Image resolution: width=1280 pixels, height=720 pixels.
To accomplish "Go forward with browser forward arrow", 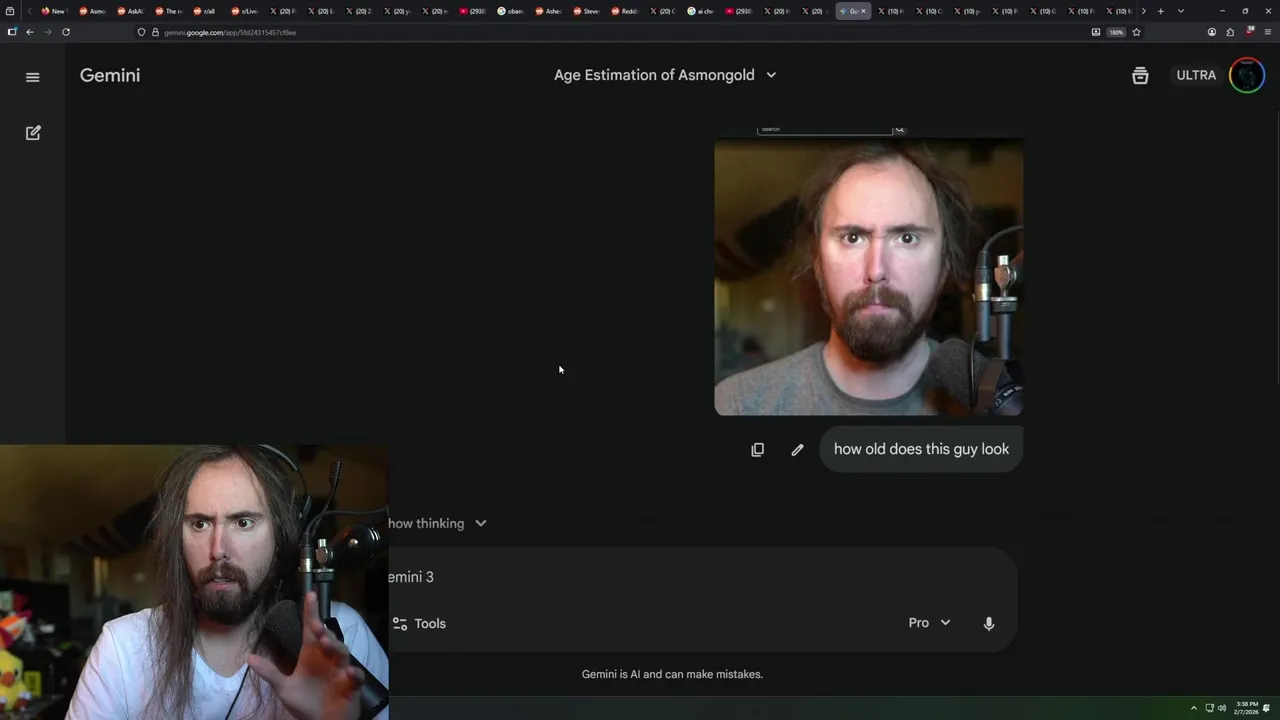I will (x=47, y=32).
